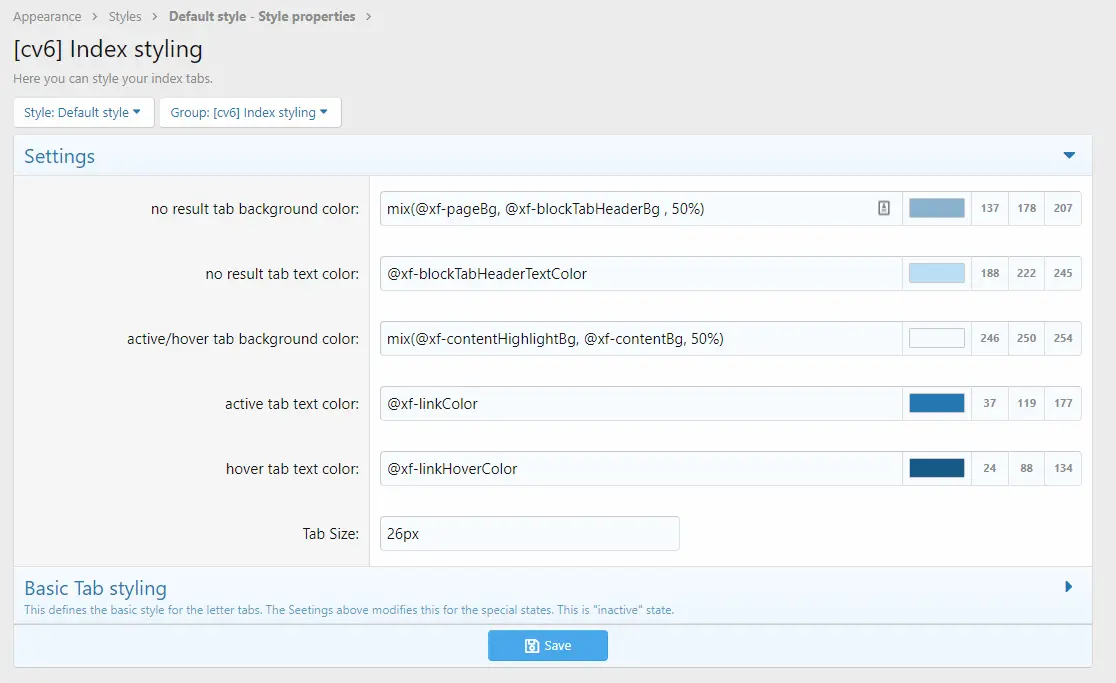Click the mix contentHighlightBg input field
Screen dimensions: 1116x683
tap(640, 339)
